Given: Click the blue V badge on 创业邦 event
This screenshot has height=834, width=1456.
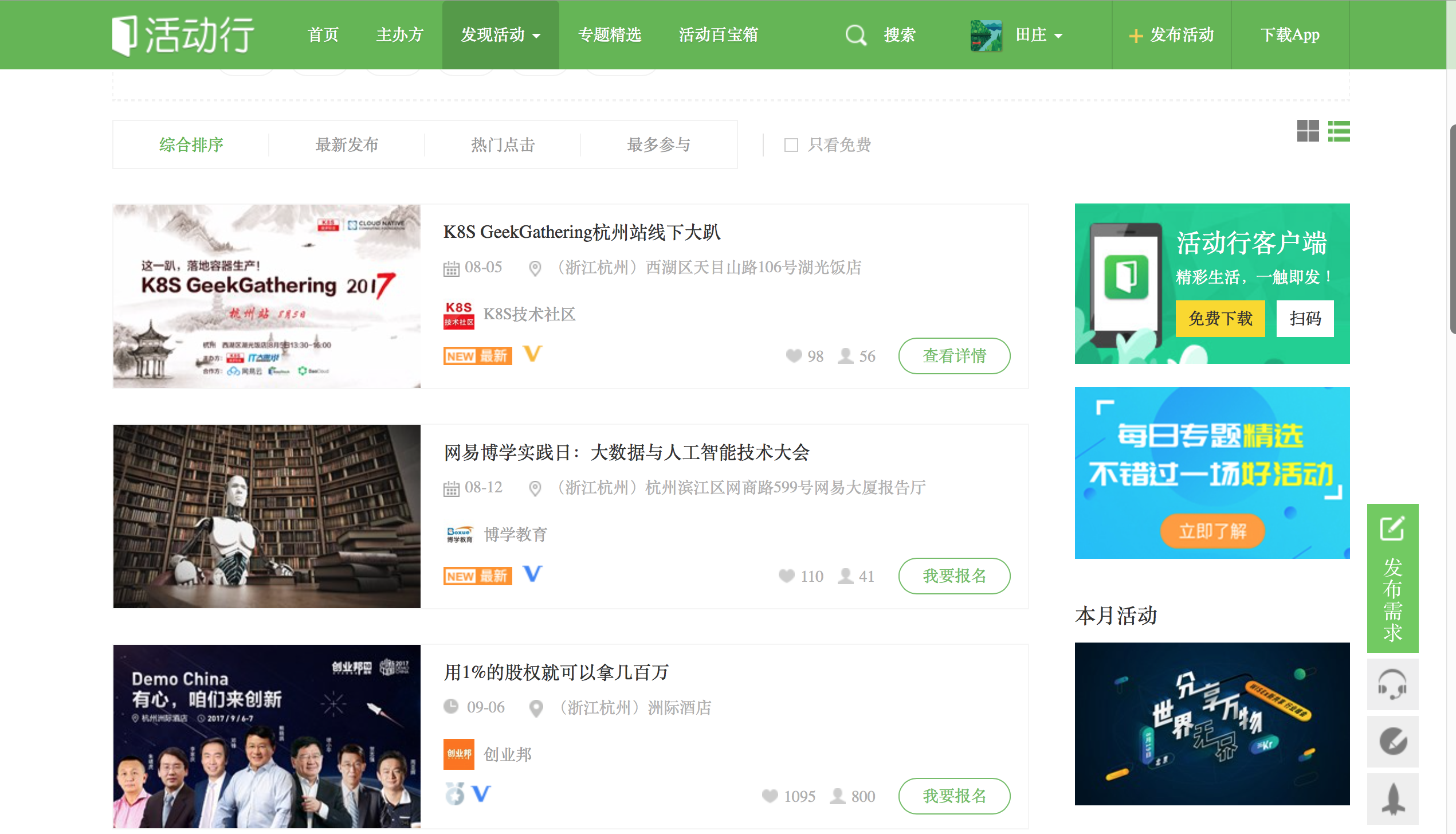Looking at the screenshot, I should (x=481, y=794).
